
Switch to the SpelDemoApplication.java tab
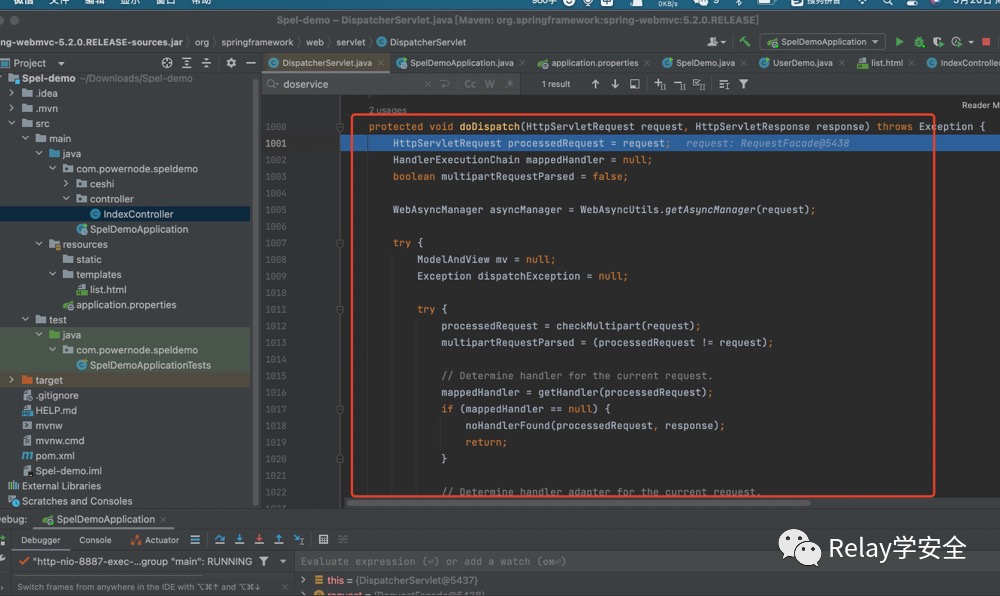coord(461,63)
